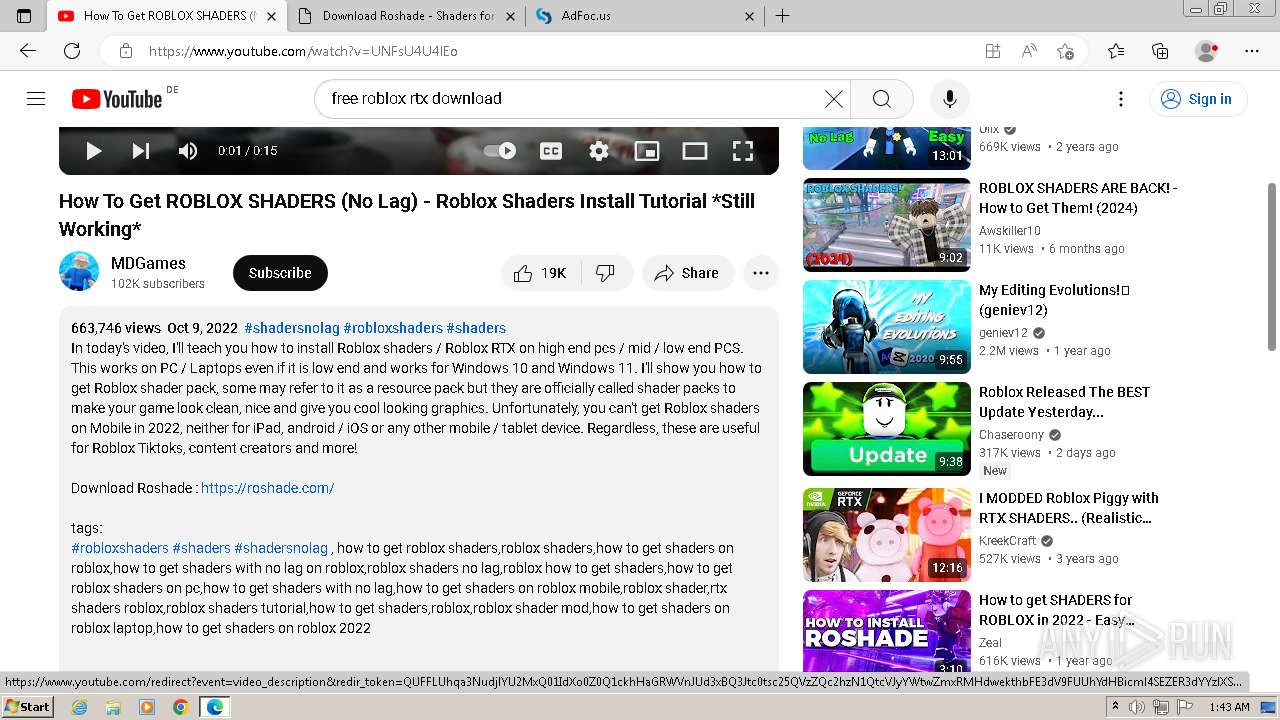Dislike this video

[606, 273]
